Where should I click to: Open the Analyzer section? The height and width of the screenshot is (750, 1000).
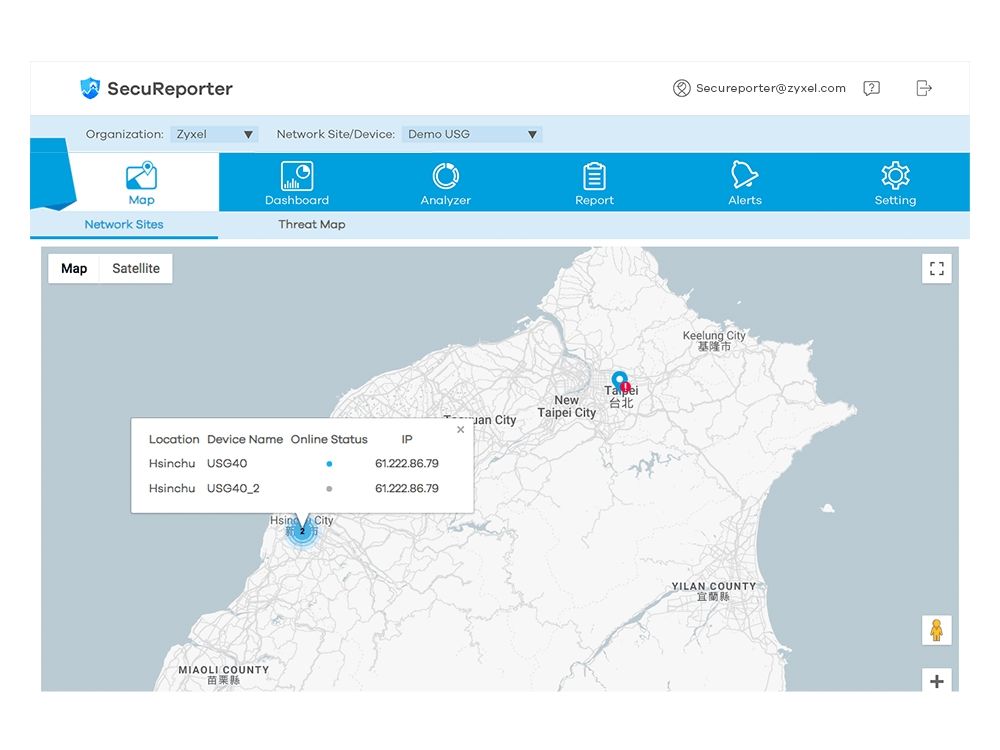pos(446,183)
